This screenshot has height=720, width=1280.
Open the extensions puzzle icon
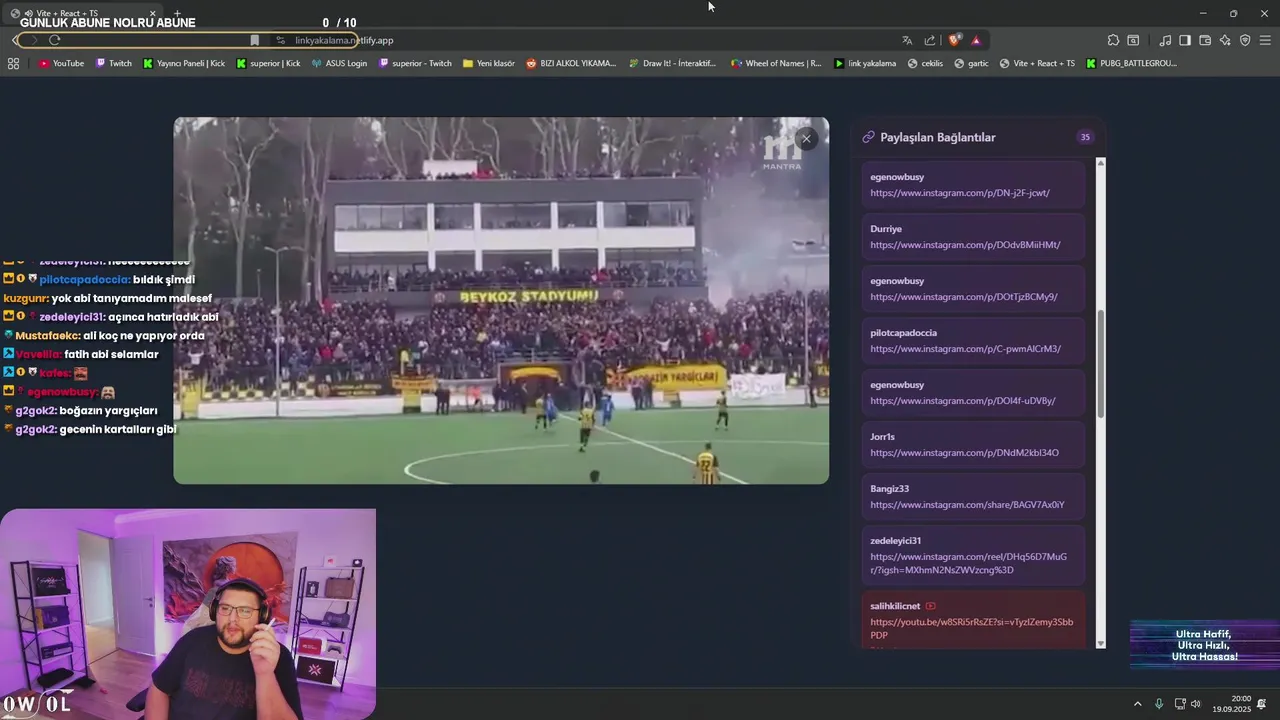click(1113, 40)
